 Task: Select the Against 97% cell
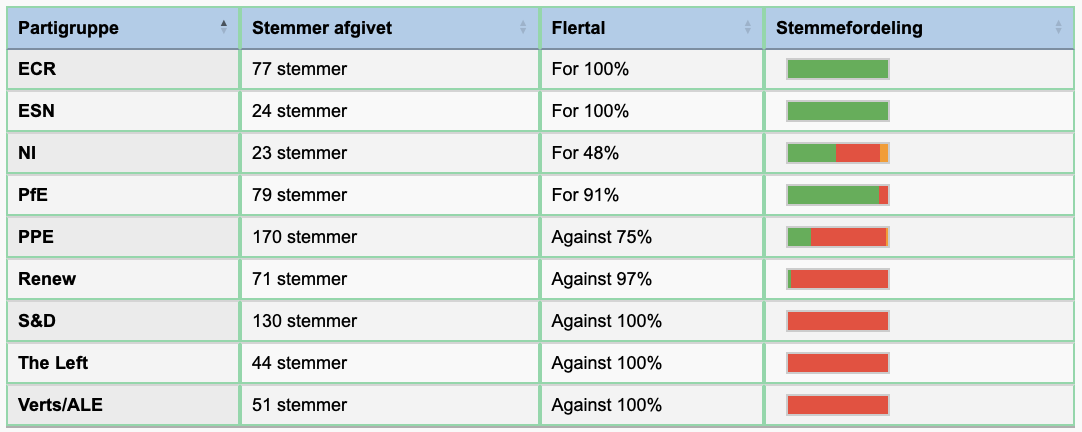pos(652,279)
